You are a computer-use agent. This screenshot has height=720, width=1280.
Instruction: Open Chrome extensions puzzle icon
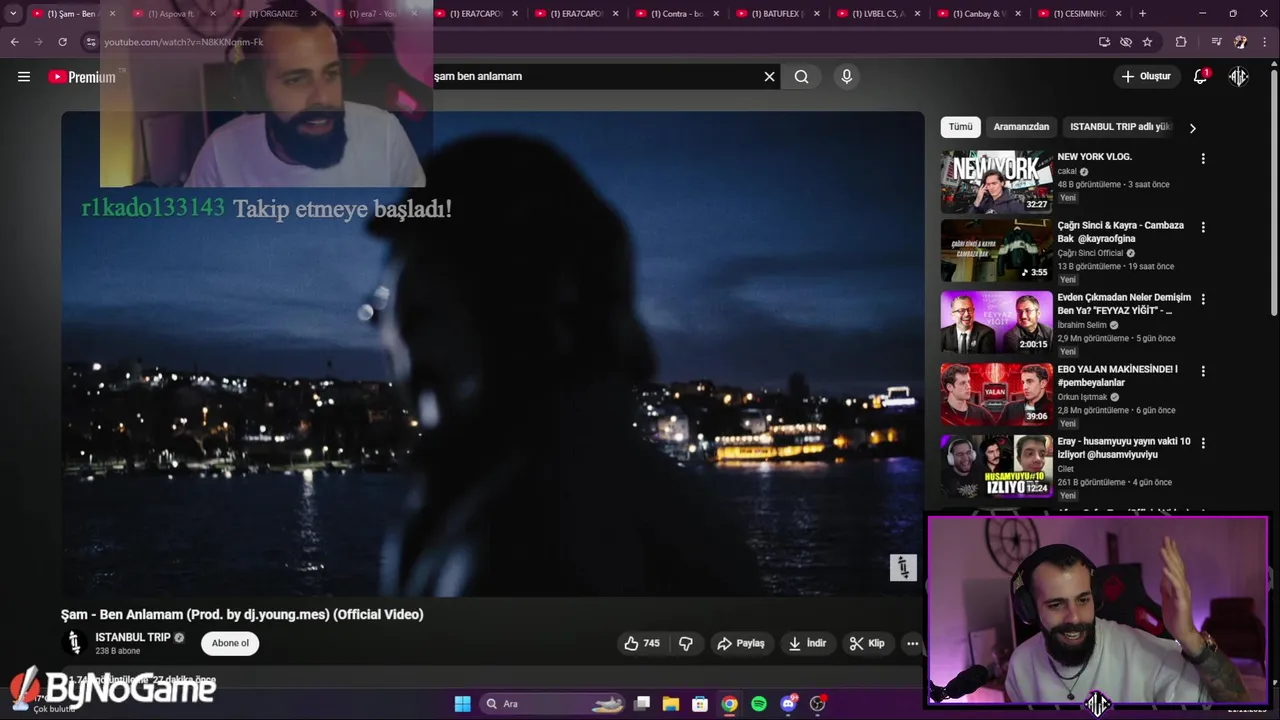coord(1181,42)
